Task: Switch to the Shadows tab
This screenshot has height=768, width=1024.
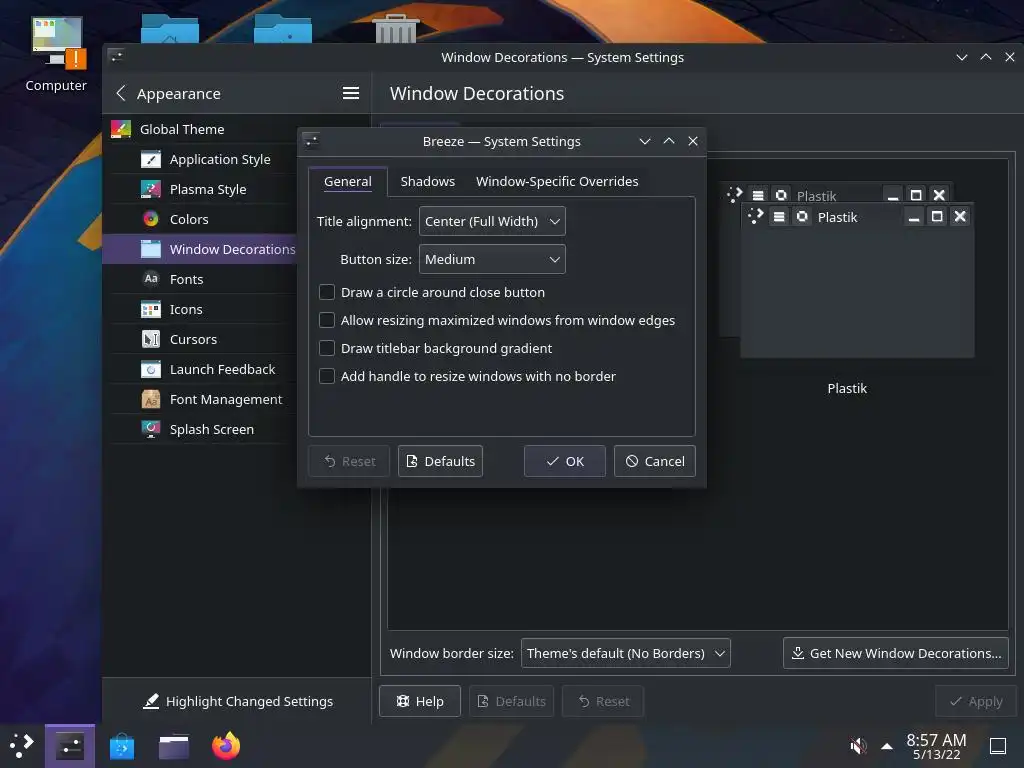Action: pos(428,182)
